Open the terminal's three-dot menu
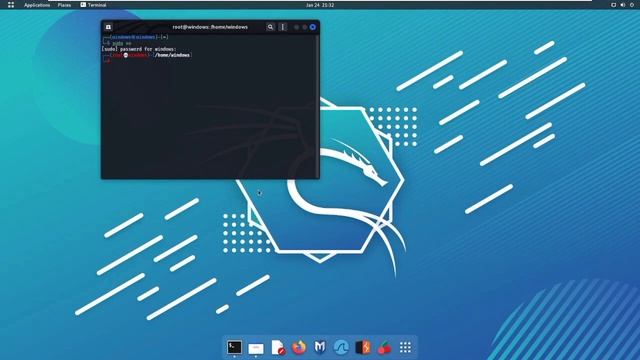This screenshot has height=360, width=640. (282, 27)
